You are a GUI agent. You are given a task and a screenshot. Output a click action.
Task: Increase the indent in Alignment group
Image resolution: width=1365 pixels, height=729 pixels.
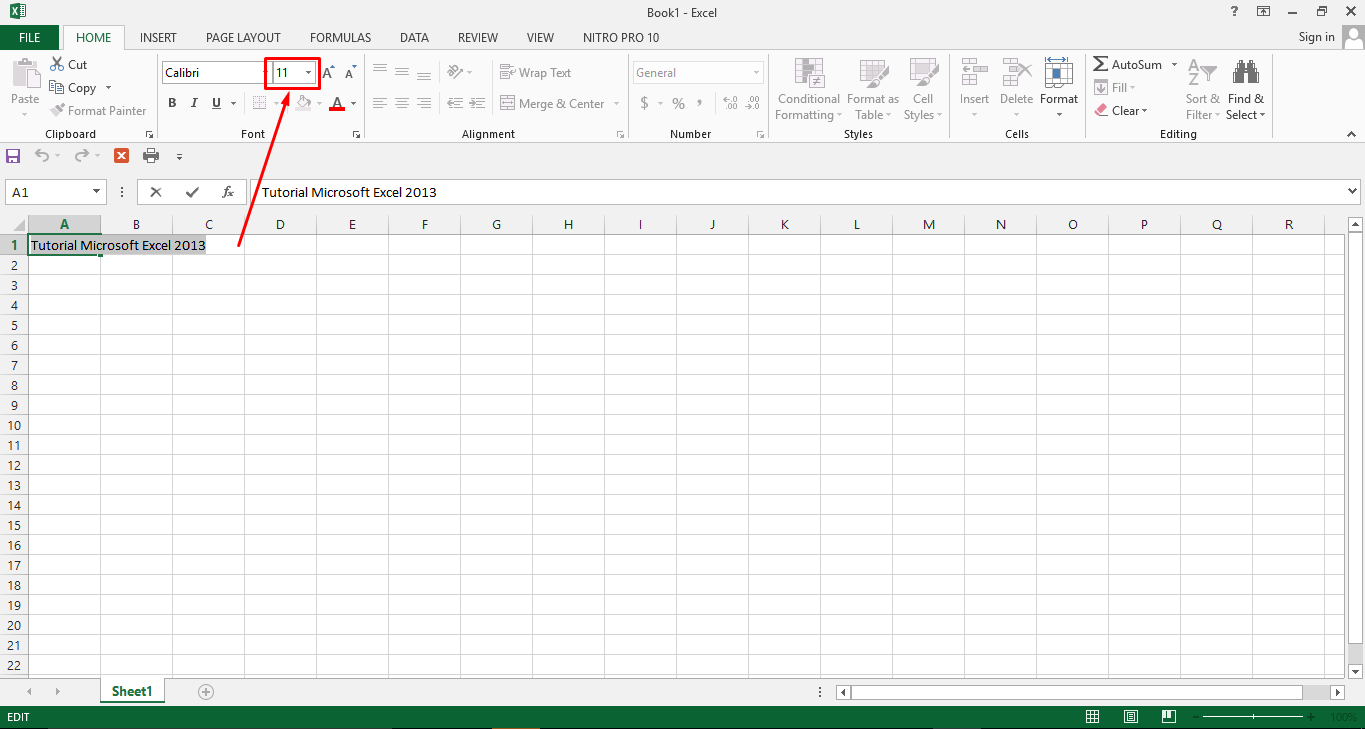coord(478,103)
